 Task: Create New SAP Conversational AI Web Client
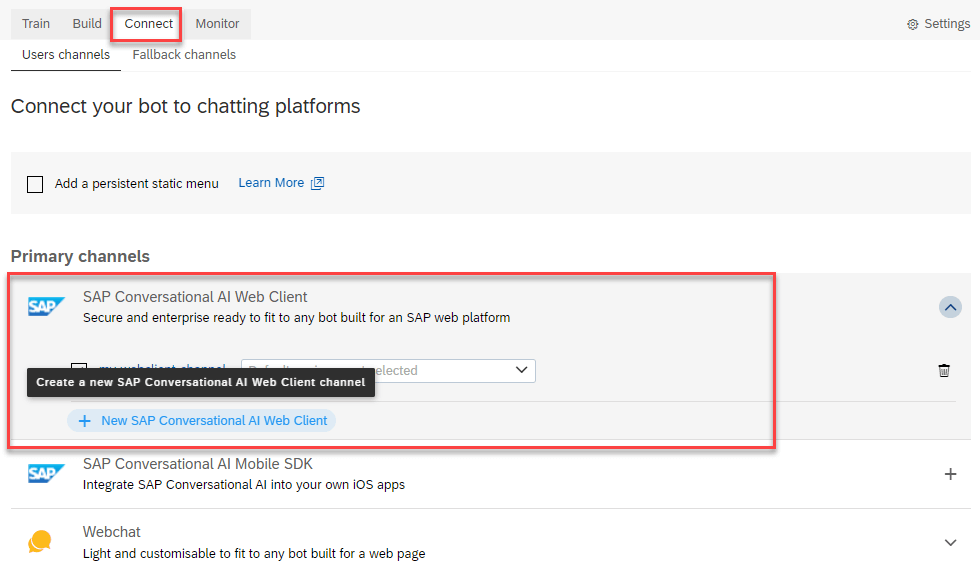[201, 421]
